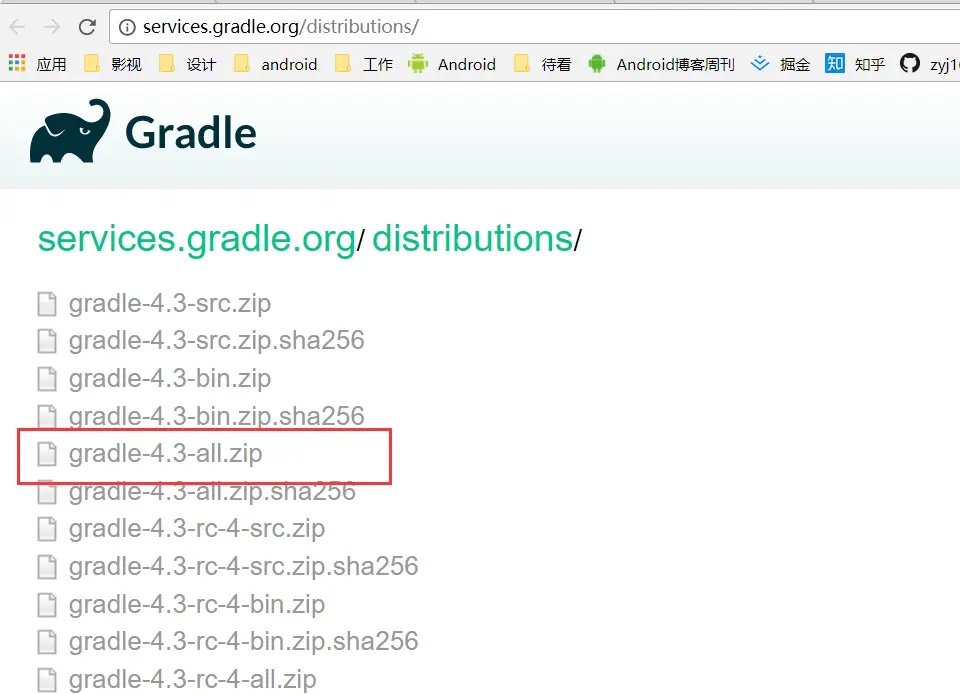
Task: Click file icon beside gradle-4.3-src.zip.sha256
Action: click(47, 341)
